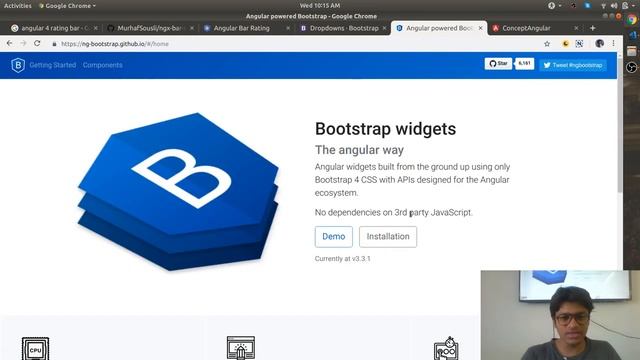
Task: Launch VS Code from the dock
Action: pyautogui.click(x=632, y=36)
